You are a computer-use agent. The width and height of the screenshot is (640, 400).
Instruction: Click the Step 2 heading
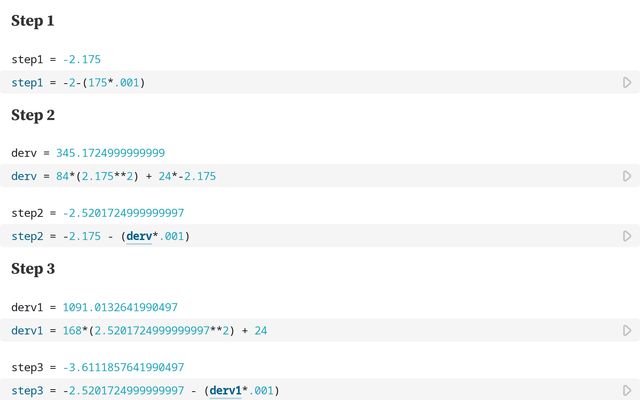[33, 115]
